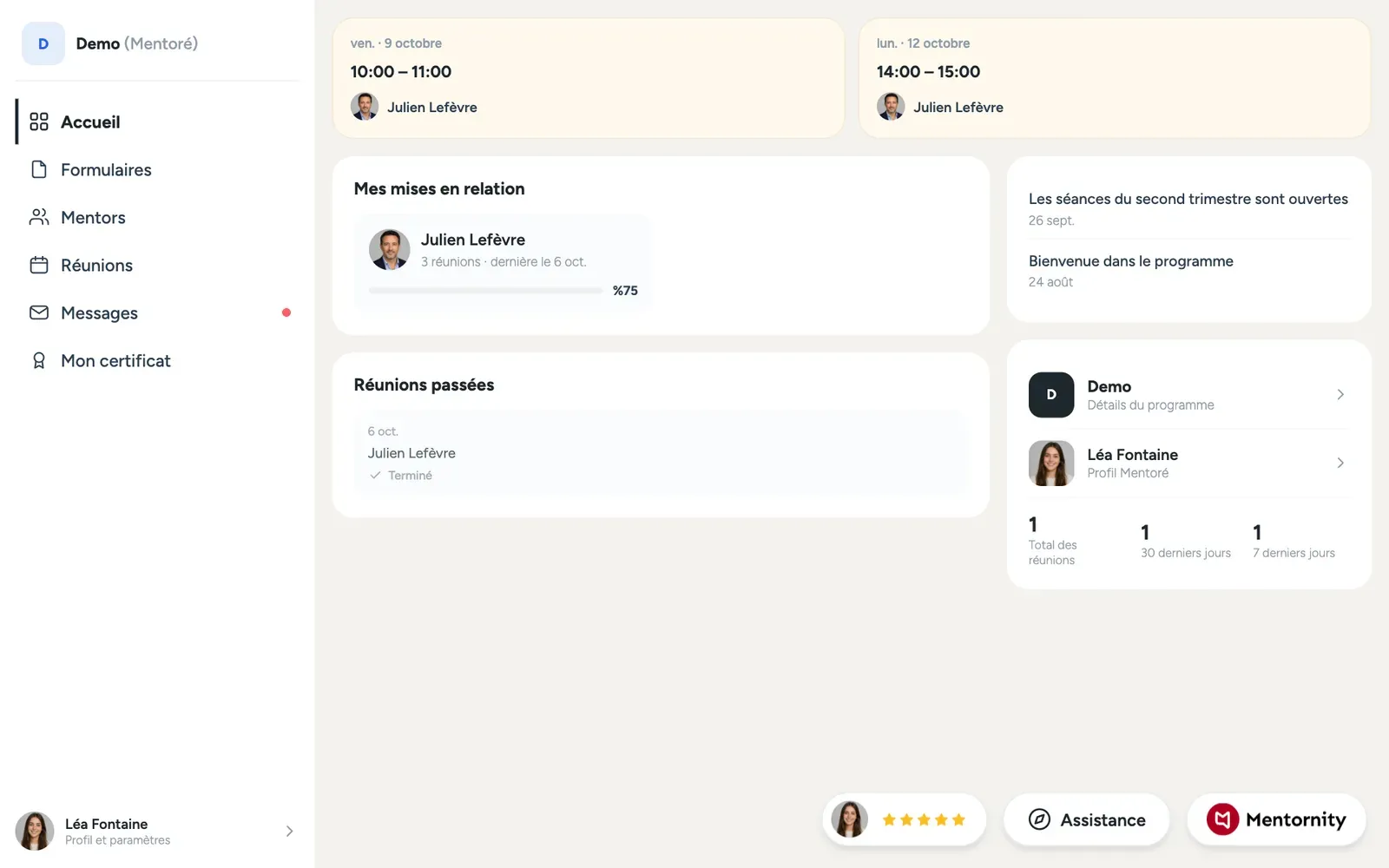Click the five-star rating stars
The image size is (1389, 868).
coord(924,819)
